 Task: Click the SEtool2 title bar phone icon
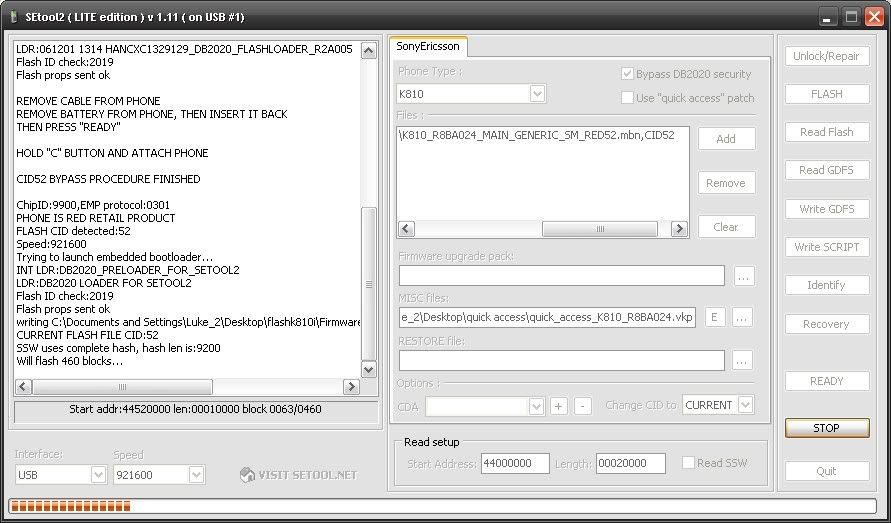[13, 16]
